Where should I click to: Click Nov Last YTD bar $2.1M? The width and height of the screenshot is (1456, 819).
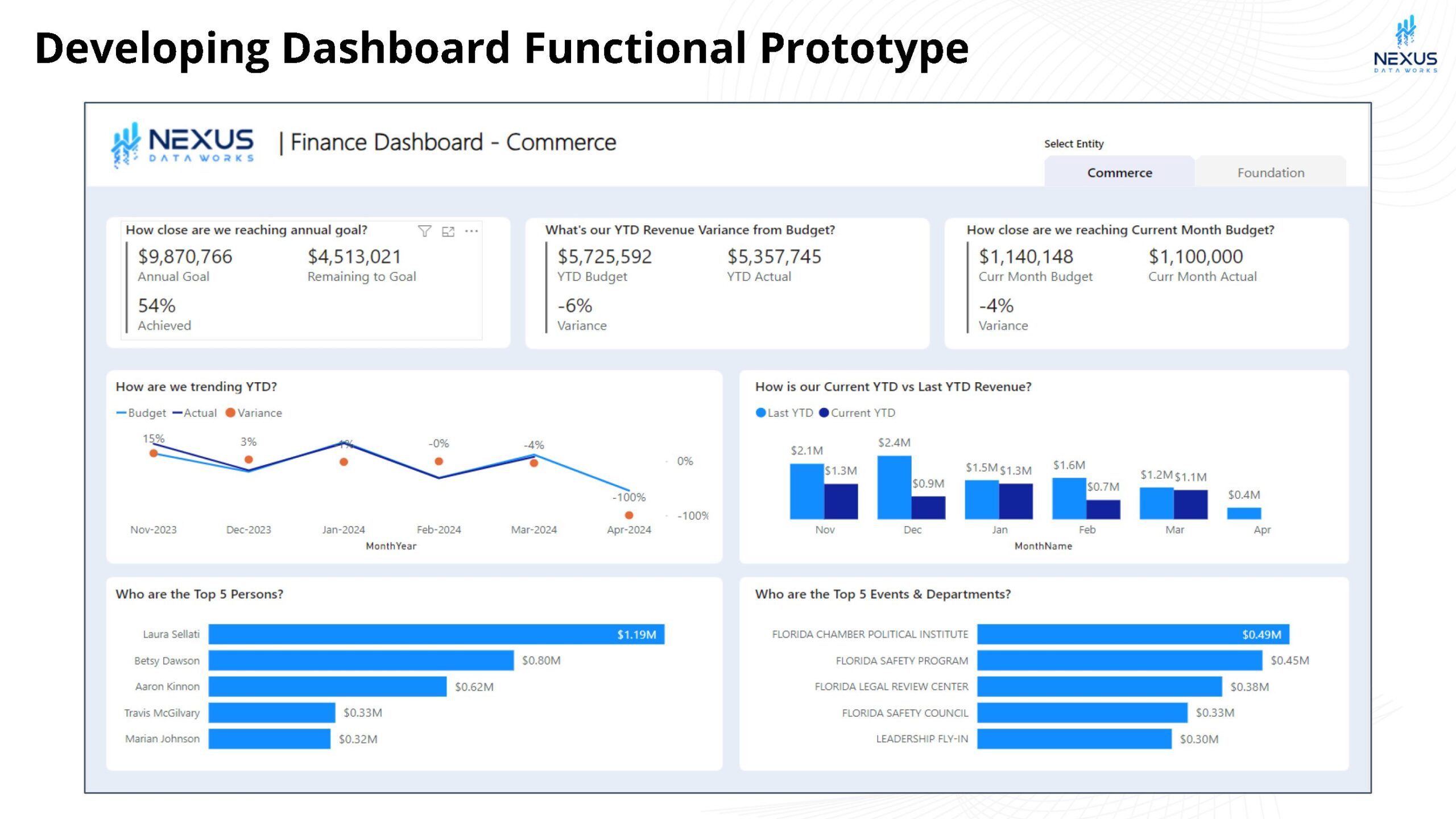[x=807, y=491]
